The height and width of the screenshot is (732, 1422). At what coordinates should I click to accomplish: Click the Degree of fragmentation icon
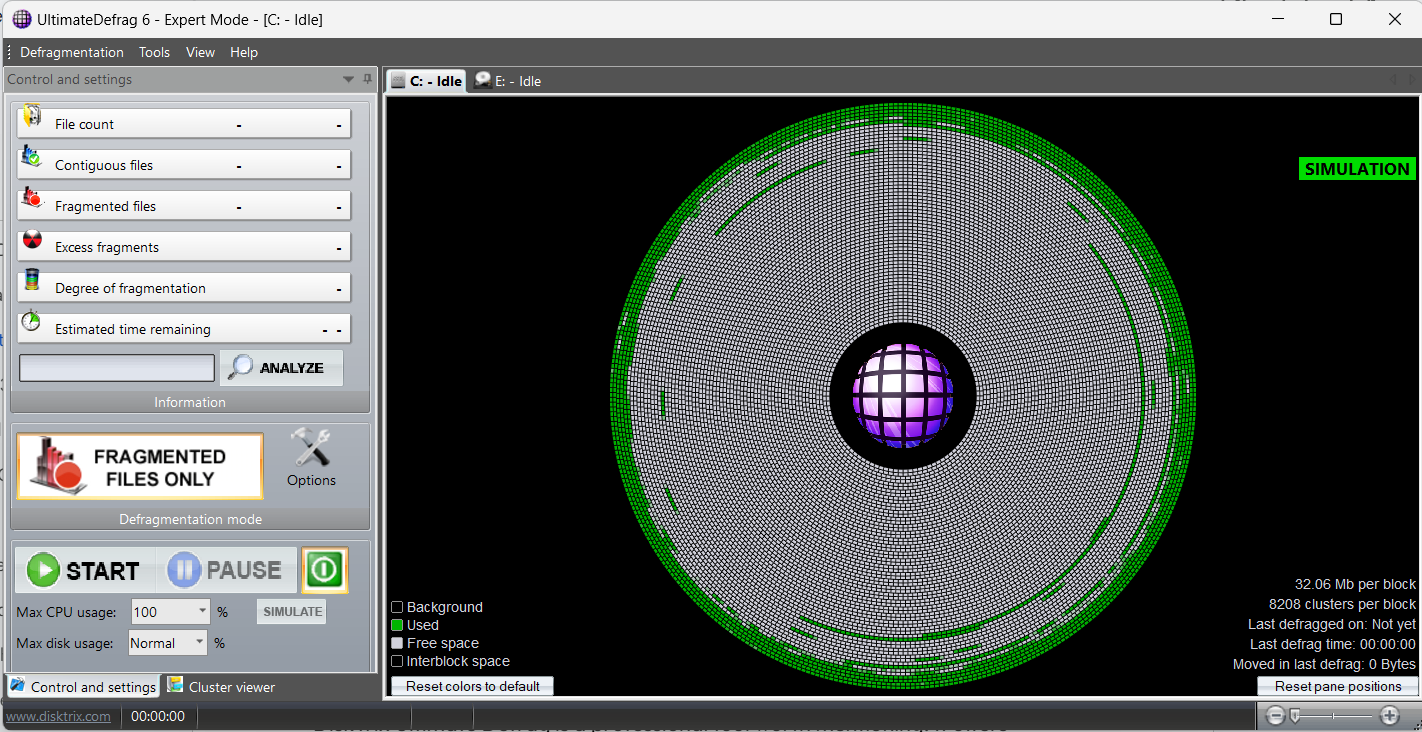(32, 281)
